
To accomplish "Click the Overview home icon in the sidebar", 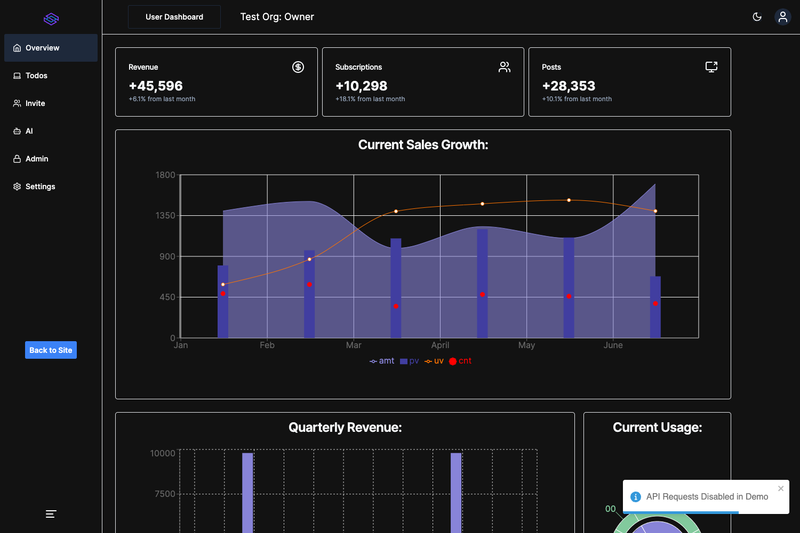I will tap(17, 48).
